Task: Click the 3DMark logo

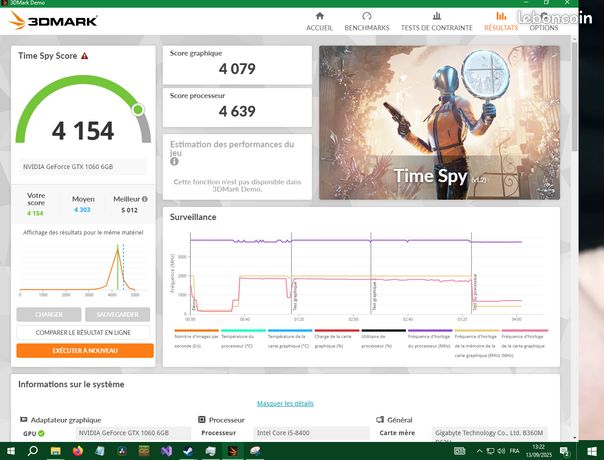Action: click(53, 21)
